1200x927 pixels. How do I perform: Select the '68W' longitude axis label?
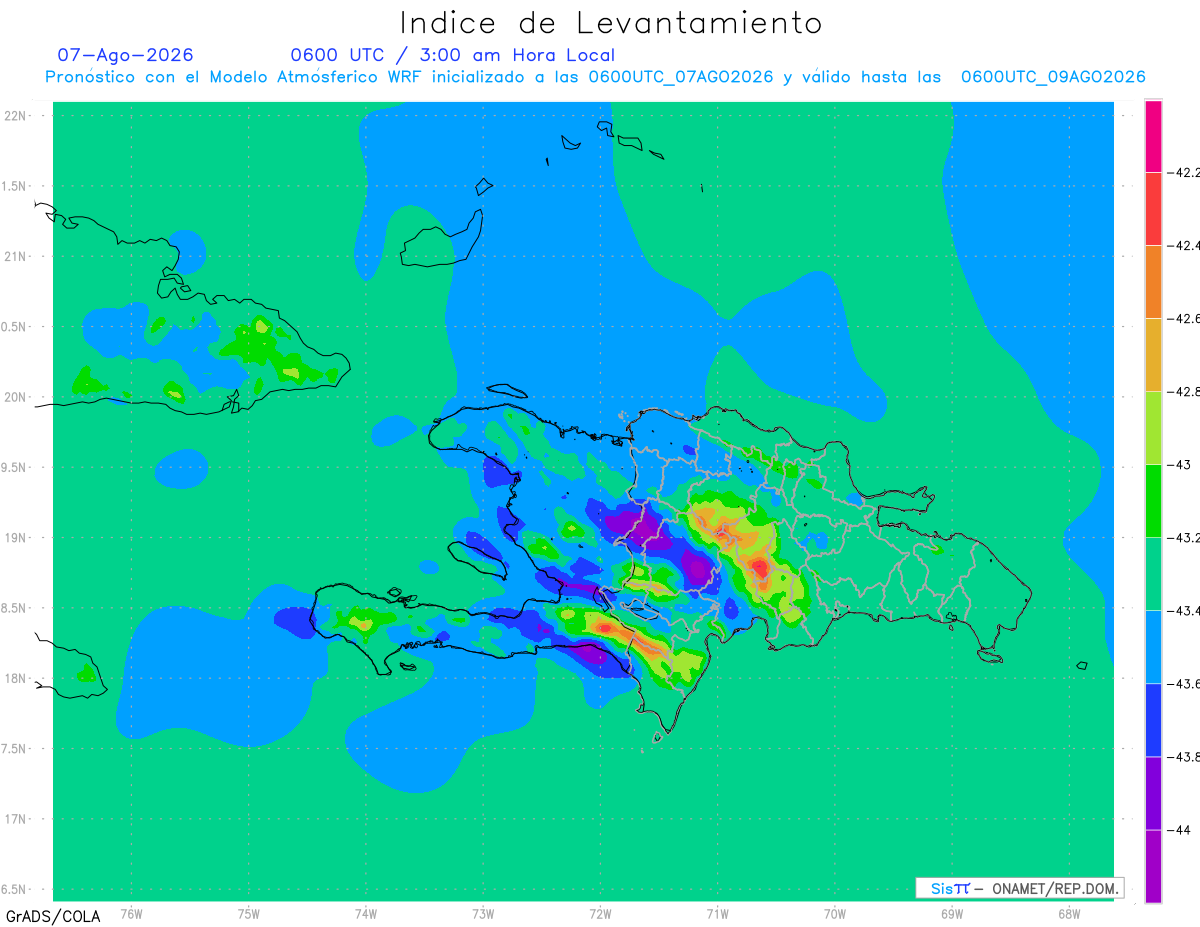pyautogui.click(x=1068, y=912)
